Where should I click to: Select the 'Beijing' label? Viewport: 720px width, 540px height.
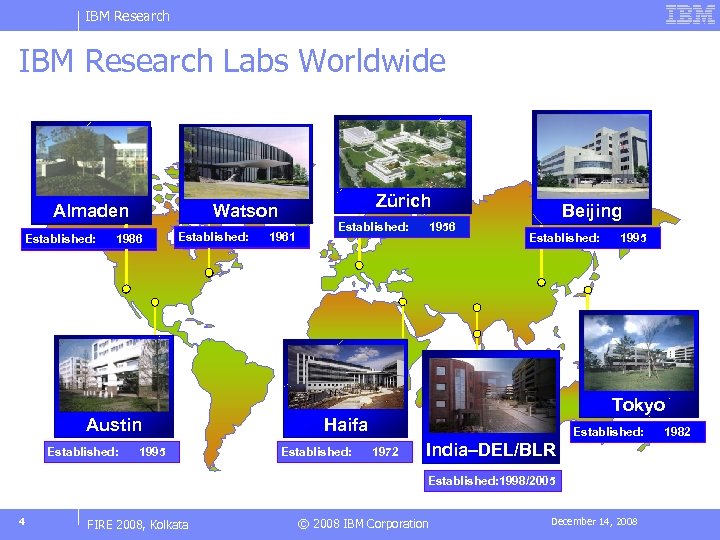click(x=592, y=211)
